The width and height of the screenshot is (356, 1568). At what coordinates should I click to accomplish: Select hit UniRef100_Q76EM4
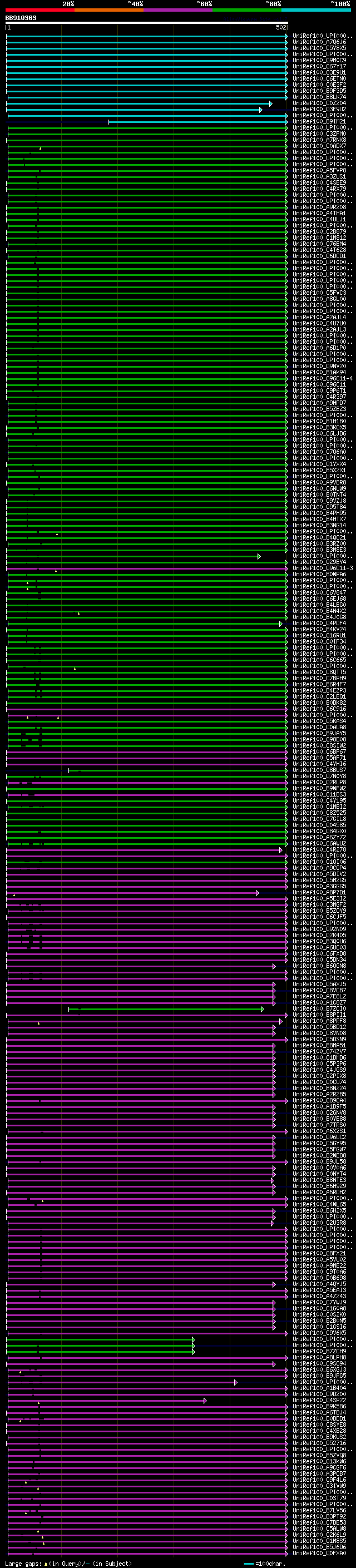319,244
